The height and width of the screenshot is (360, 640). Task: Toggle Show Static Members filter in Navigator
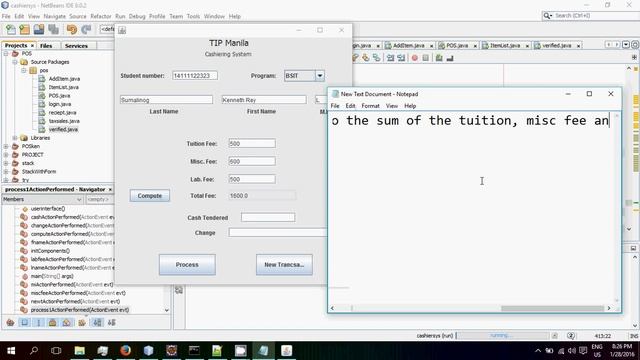[x=39, y=322]
